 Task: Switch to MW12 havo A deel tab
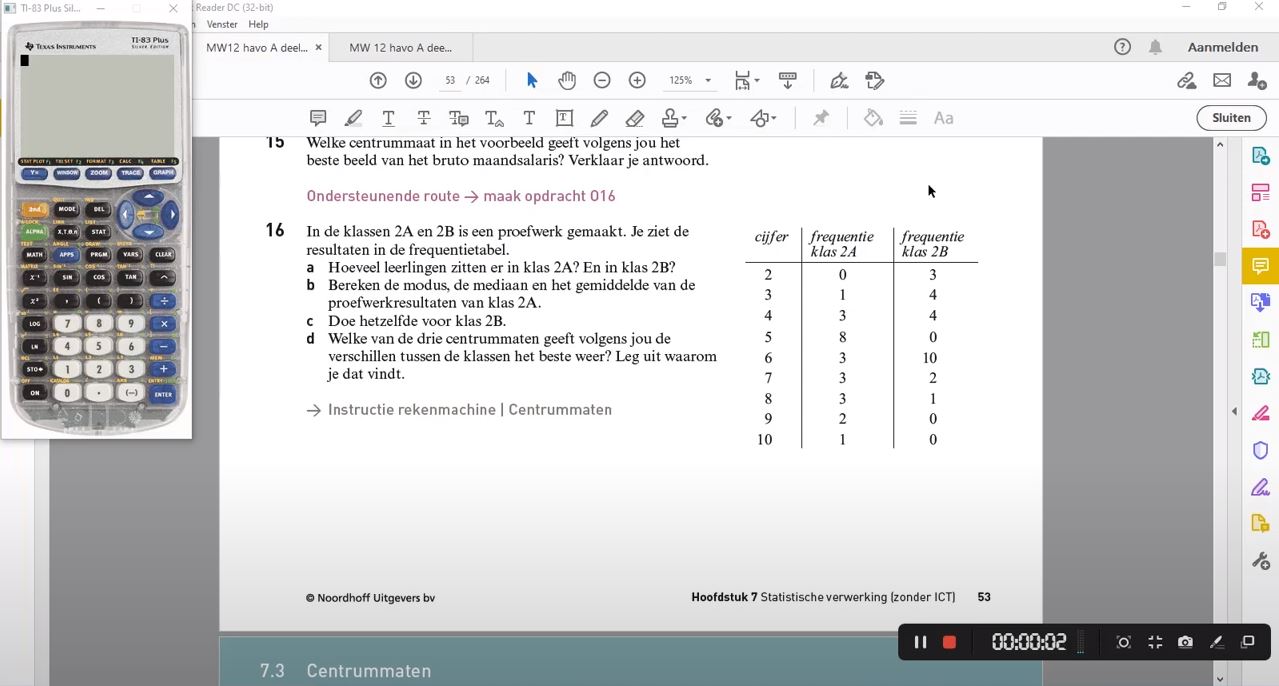257,47
